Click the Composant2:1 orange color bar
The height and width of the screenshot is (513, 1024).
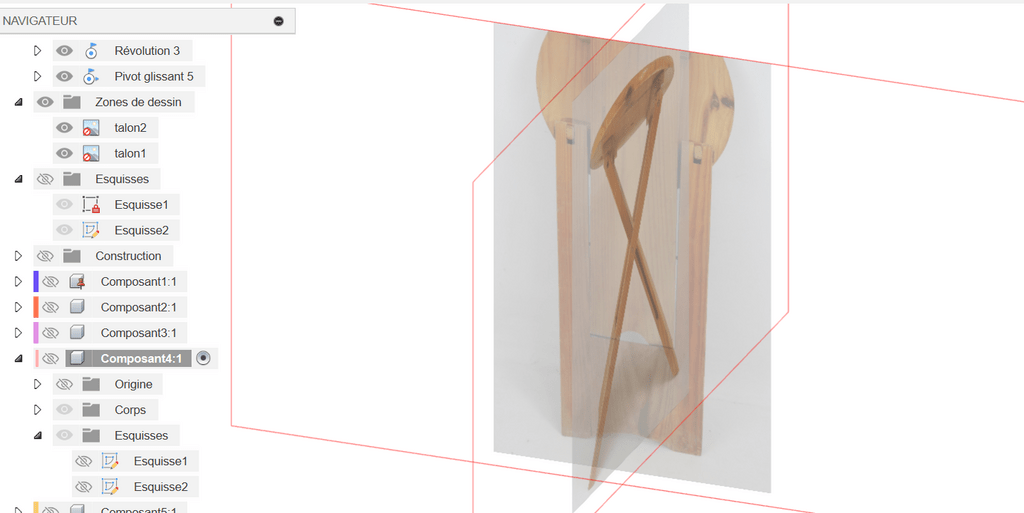click(x=36, y=307)
